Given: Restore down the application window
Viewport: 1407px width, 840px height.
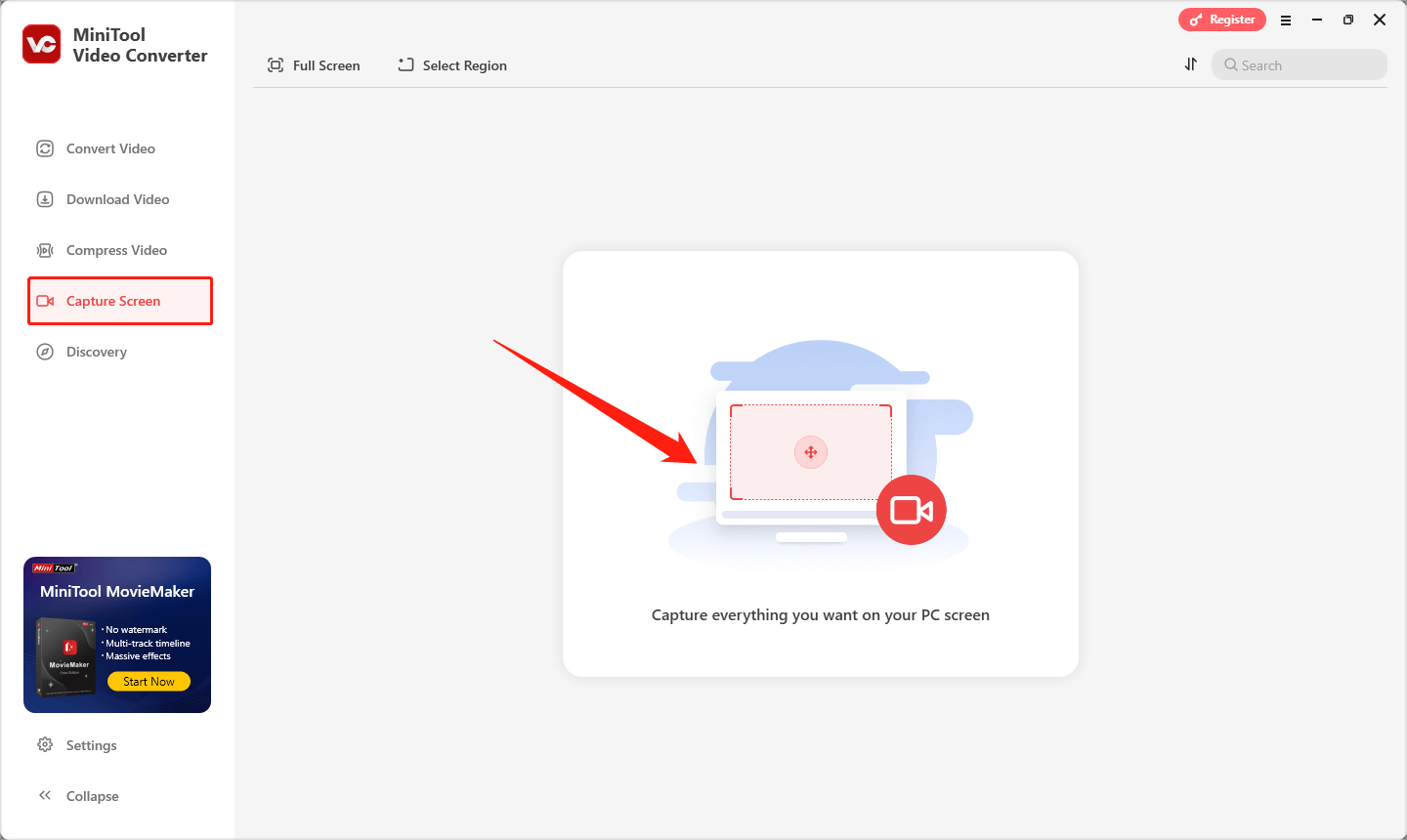Looking at the screenshot, I should coord(1348,20).
